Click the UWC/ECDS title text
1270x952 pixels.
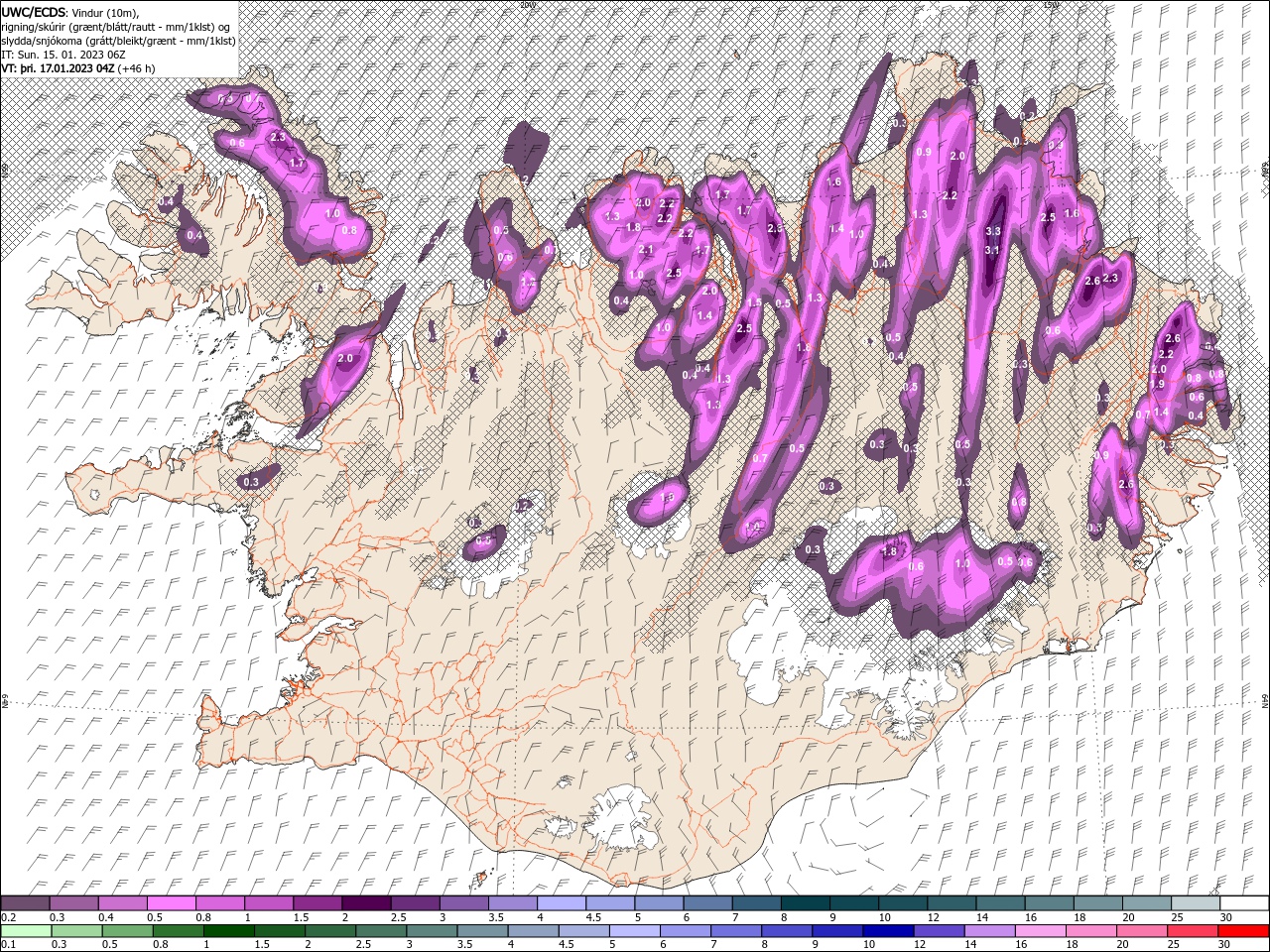[x=34, y=11]
